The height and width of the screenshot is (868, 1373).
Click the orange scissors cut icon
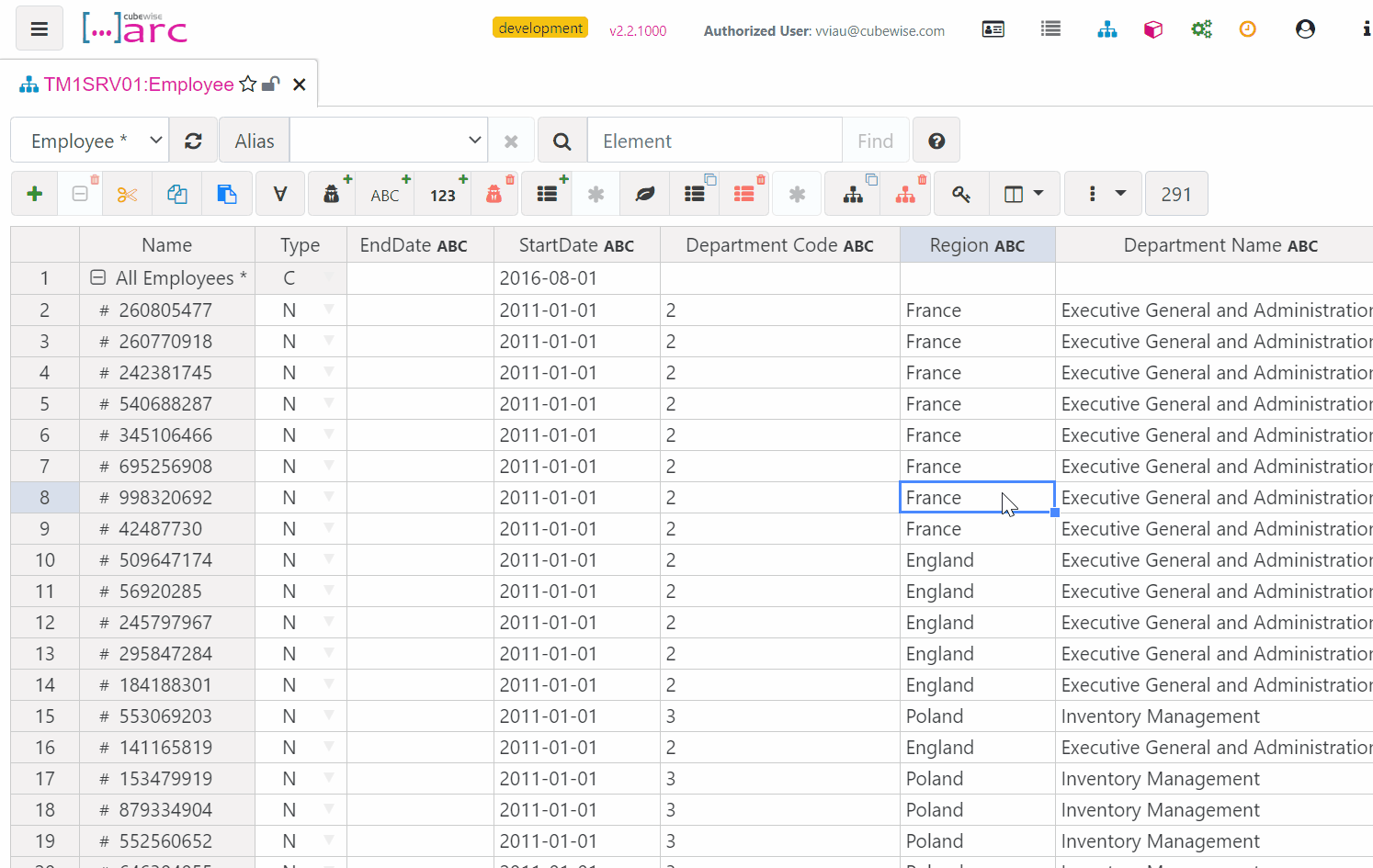click(x=127, y=194)
